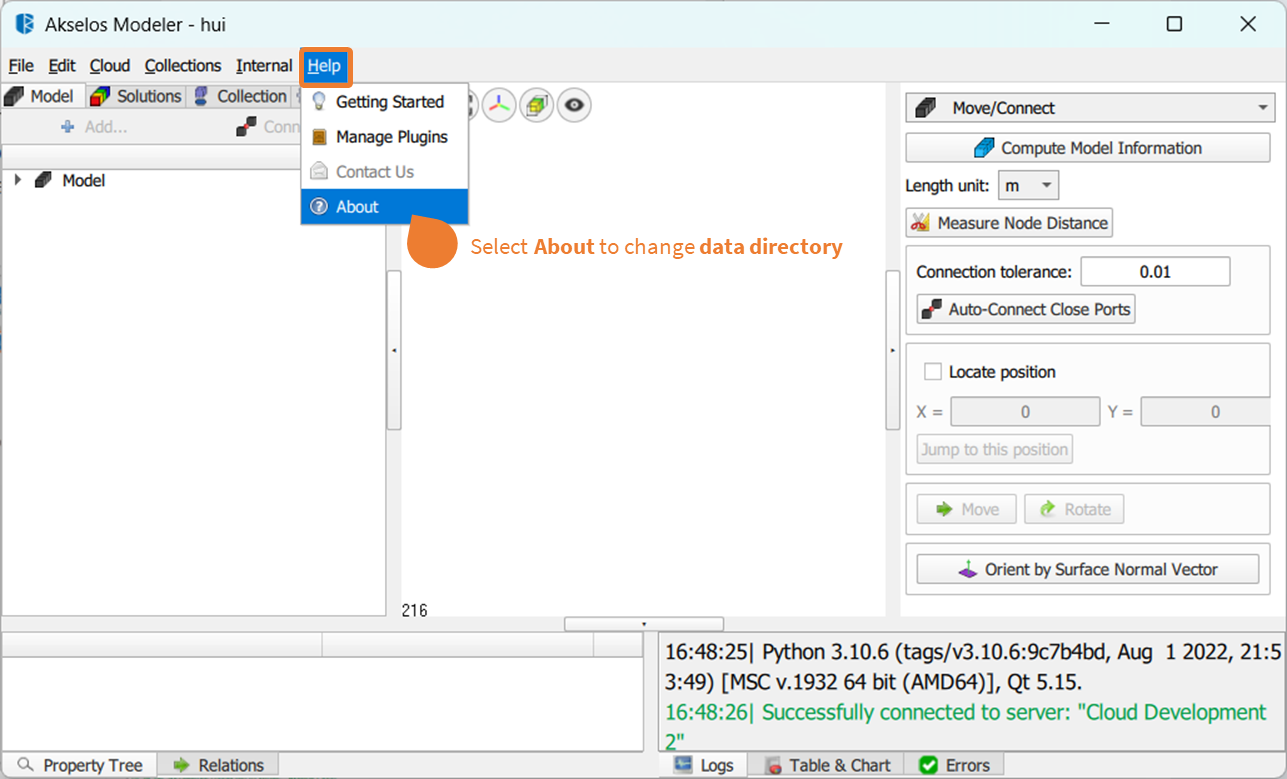
Task: Click Orient by Surface Normal Vector
Action: tap(1088, 569)
